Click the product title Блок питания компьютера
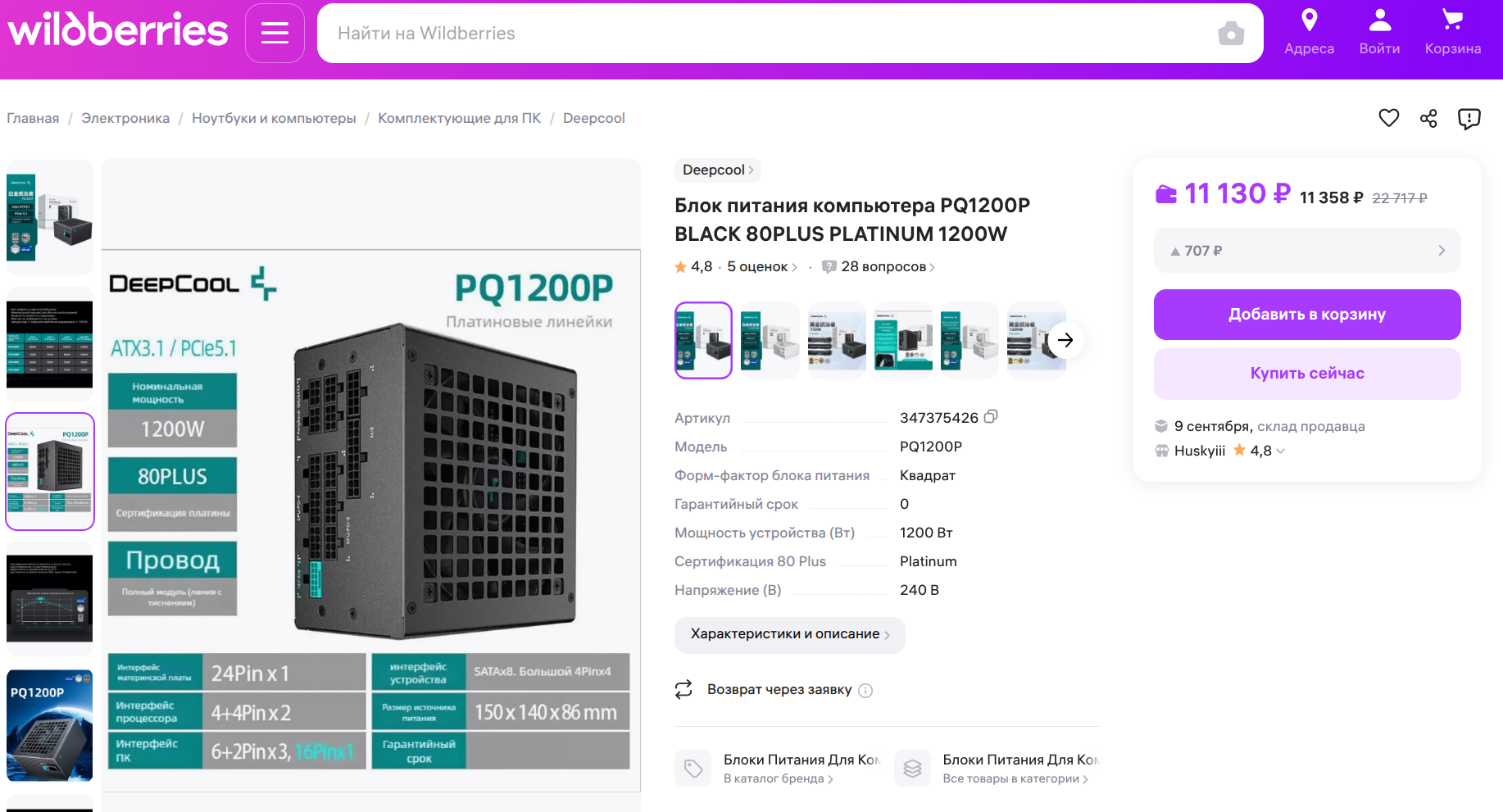This screenshot has height=812, width=1503. (x=852, y=220)
